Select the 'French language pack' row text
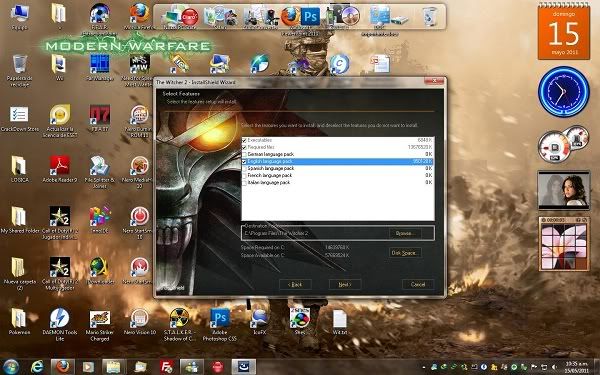Image resolution: width=600 pixels, height=375 pixels. [269, 176]
